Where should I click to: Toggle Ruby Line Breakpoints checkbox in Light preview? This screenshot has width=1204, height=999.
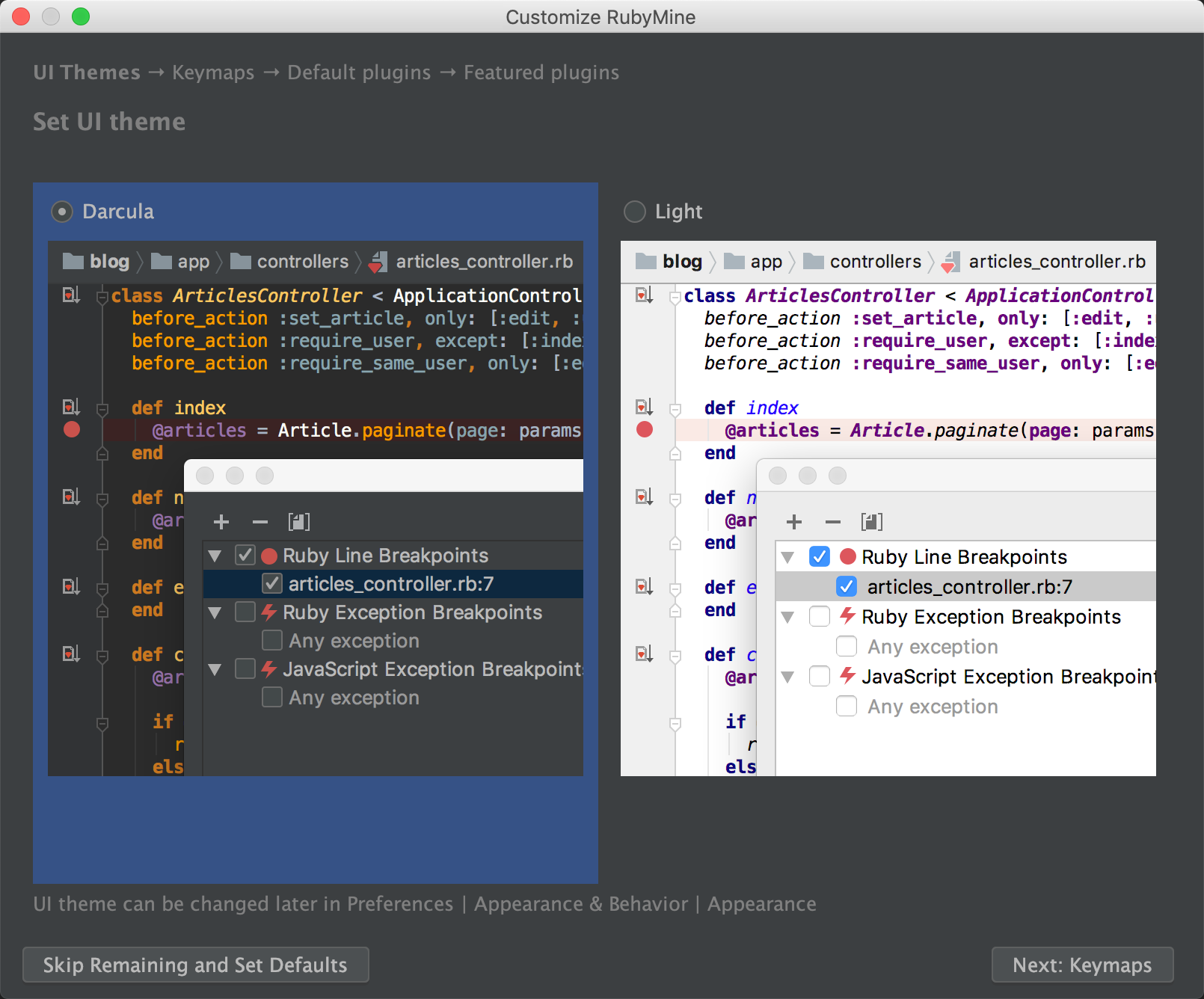coord(820,557)
